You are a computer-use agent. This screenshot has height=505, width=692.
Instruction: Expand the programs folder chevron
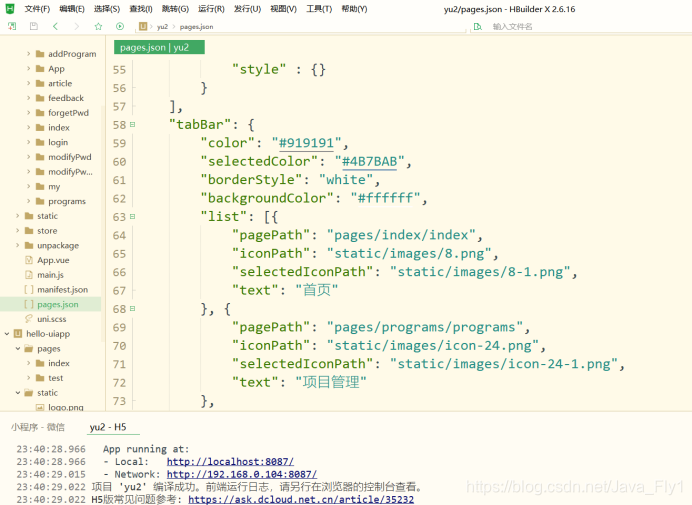(28, 201)
